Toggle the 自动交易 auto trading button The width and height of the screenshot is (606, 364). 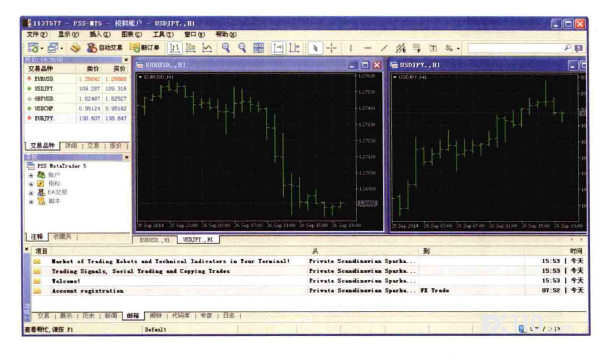point(105,48)
